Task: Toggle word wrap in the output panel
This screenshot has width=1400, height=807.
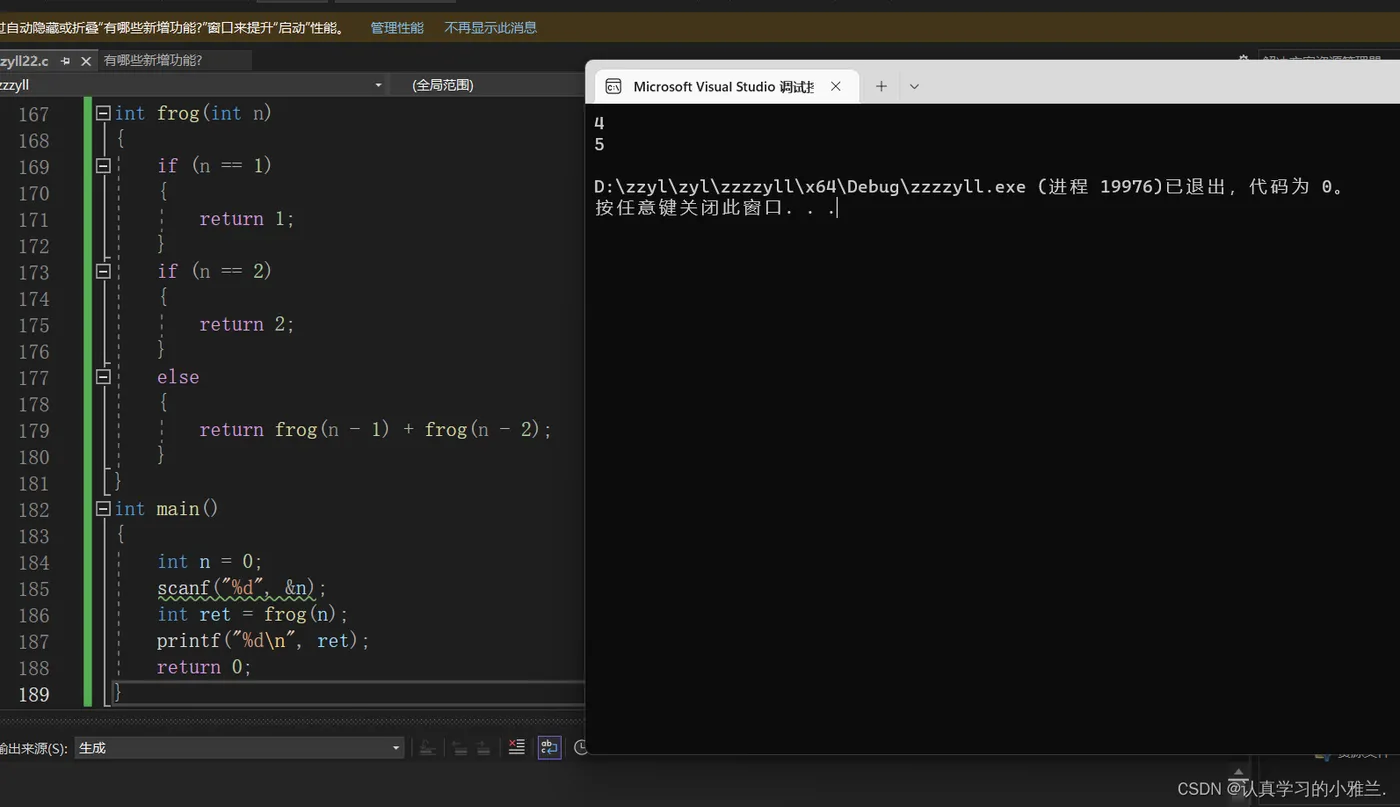Action: pyautogui.click(x=549, y=747)
